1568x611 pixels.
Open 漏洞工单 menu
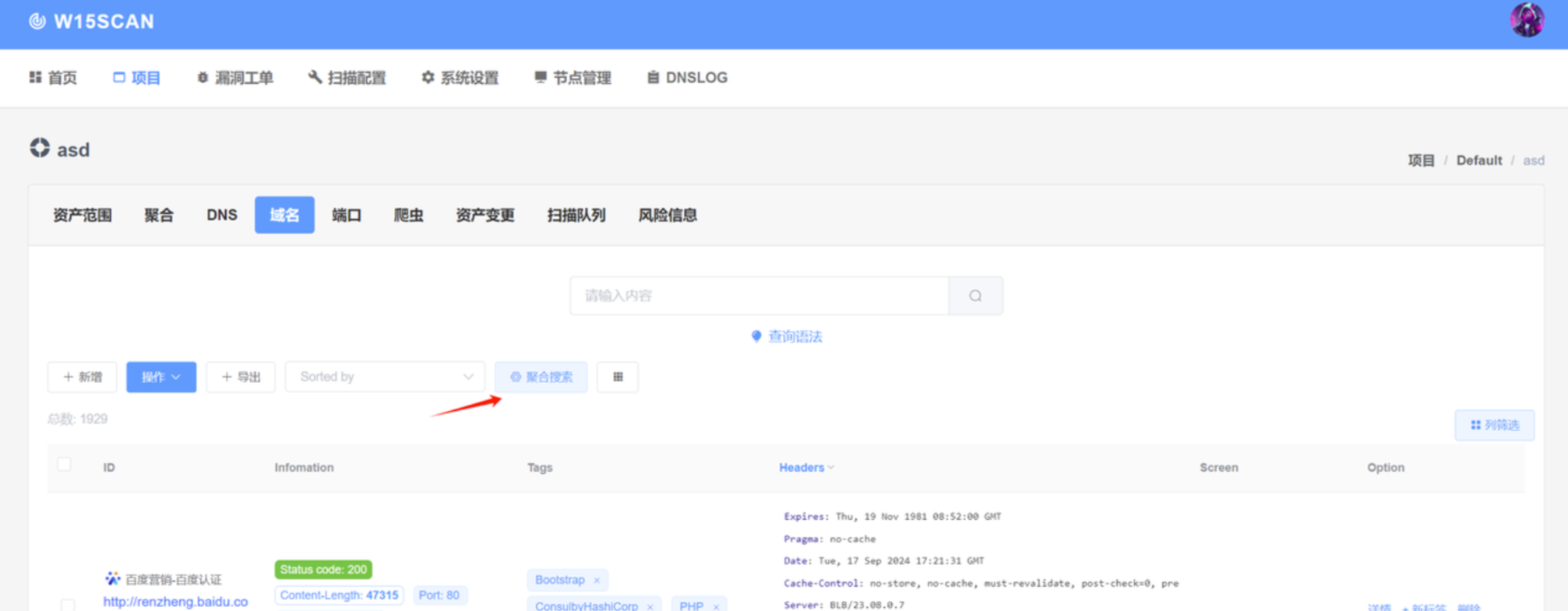pyautogui.click(x=234, y=78)
